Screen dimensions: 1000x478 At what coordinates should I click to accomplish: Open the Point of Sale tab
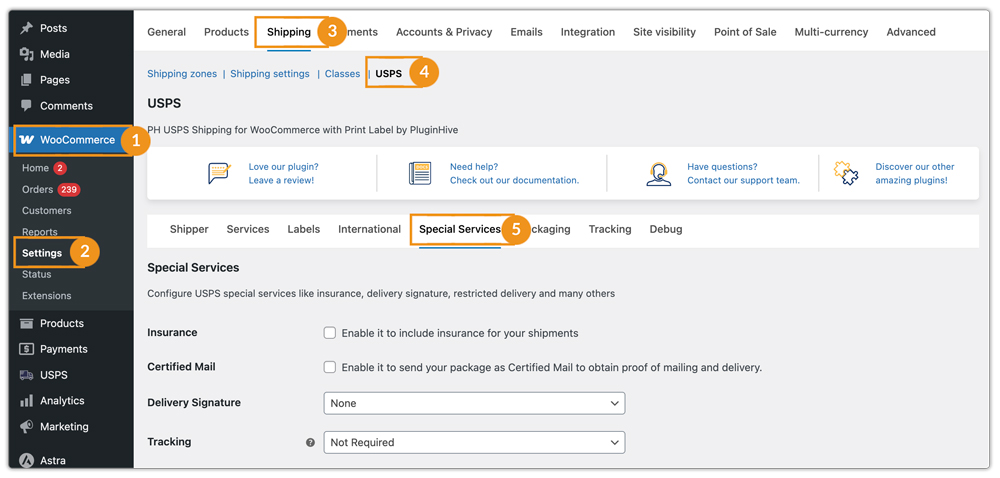tap(745, 32)
